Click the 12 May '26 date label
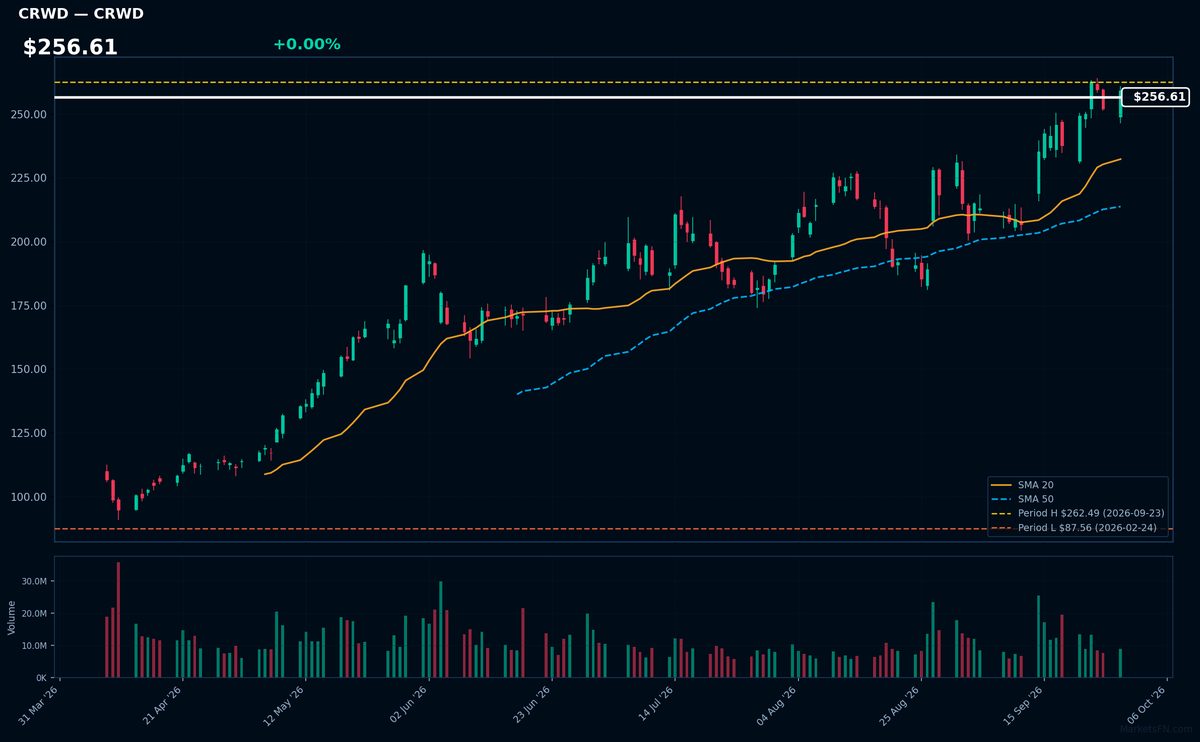1200x742 pixels. (285, 704)
